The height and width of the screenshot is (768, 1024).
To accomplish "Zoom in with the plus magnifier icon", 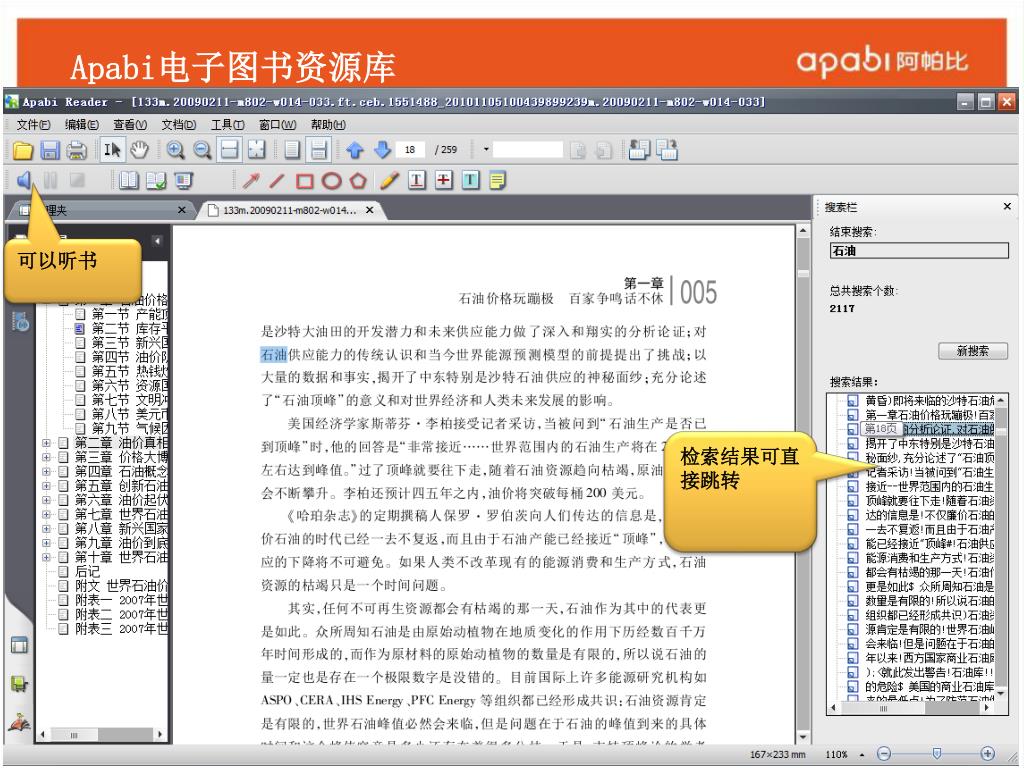I will (x=175, y=150).
